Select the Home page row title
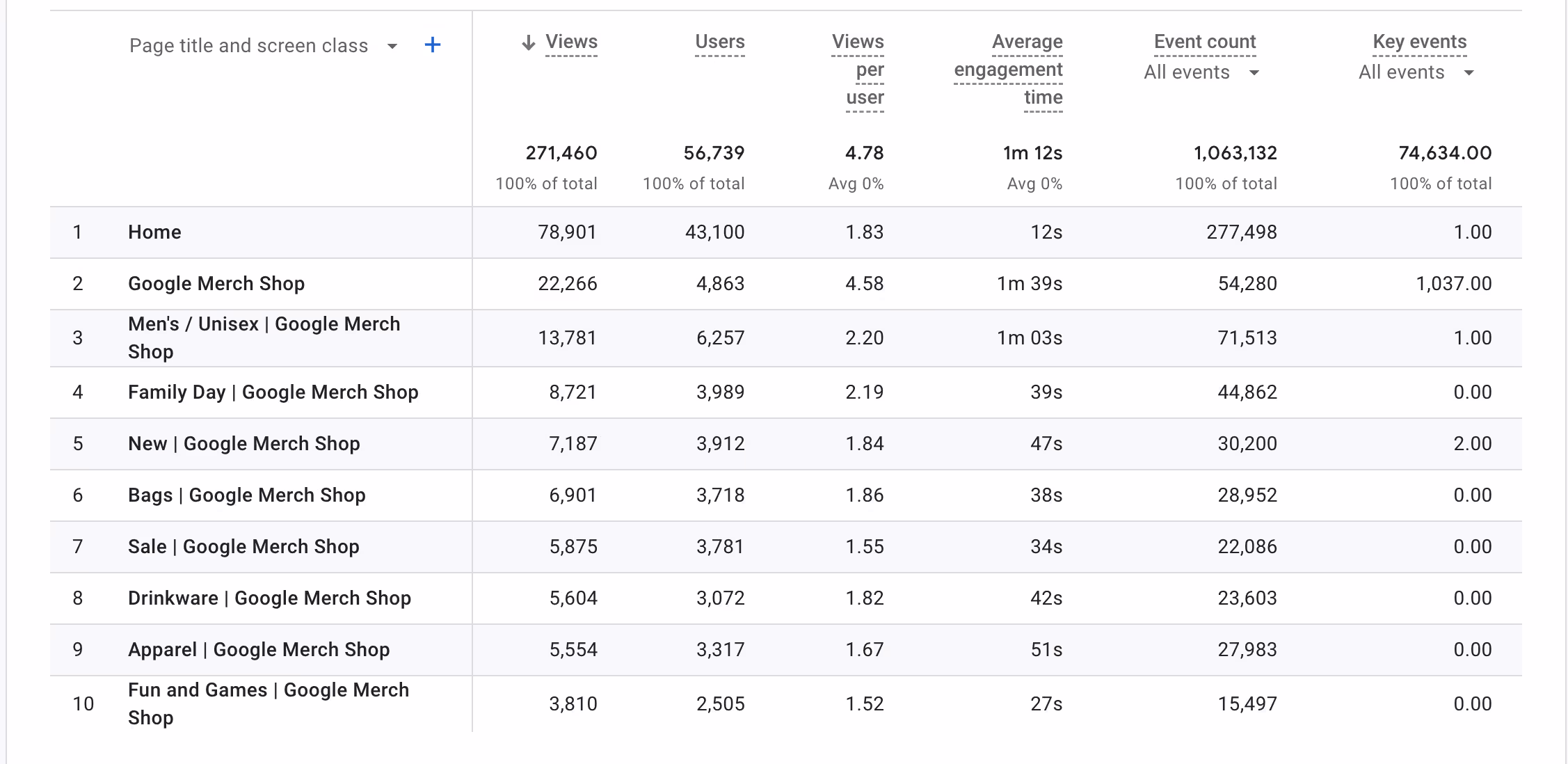 tap(154, 232)
